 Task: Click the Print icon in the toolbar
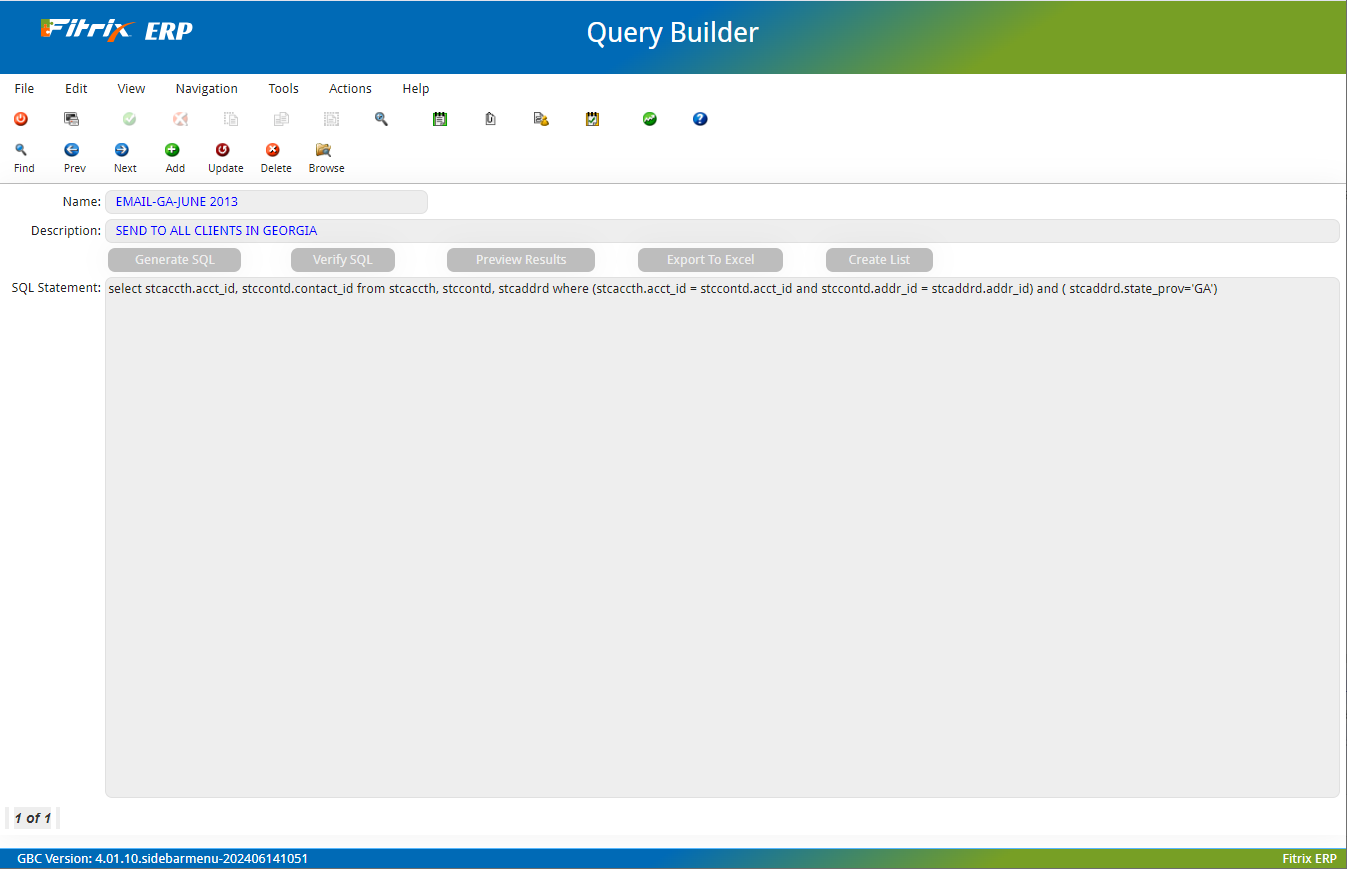click(71, 119)
